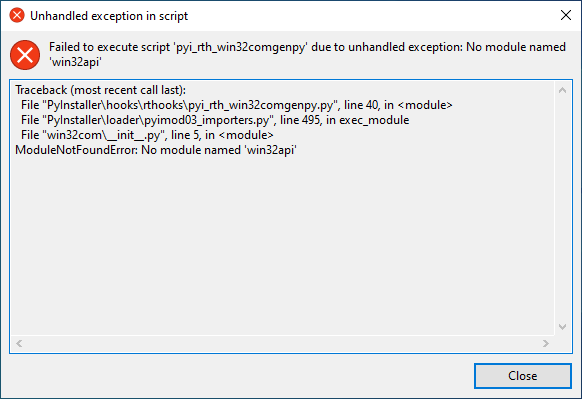Viewport: 582px width, 399px height.
Task: Click the small red error icon in title bar
Action: tap(17, 16)
